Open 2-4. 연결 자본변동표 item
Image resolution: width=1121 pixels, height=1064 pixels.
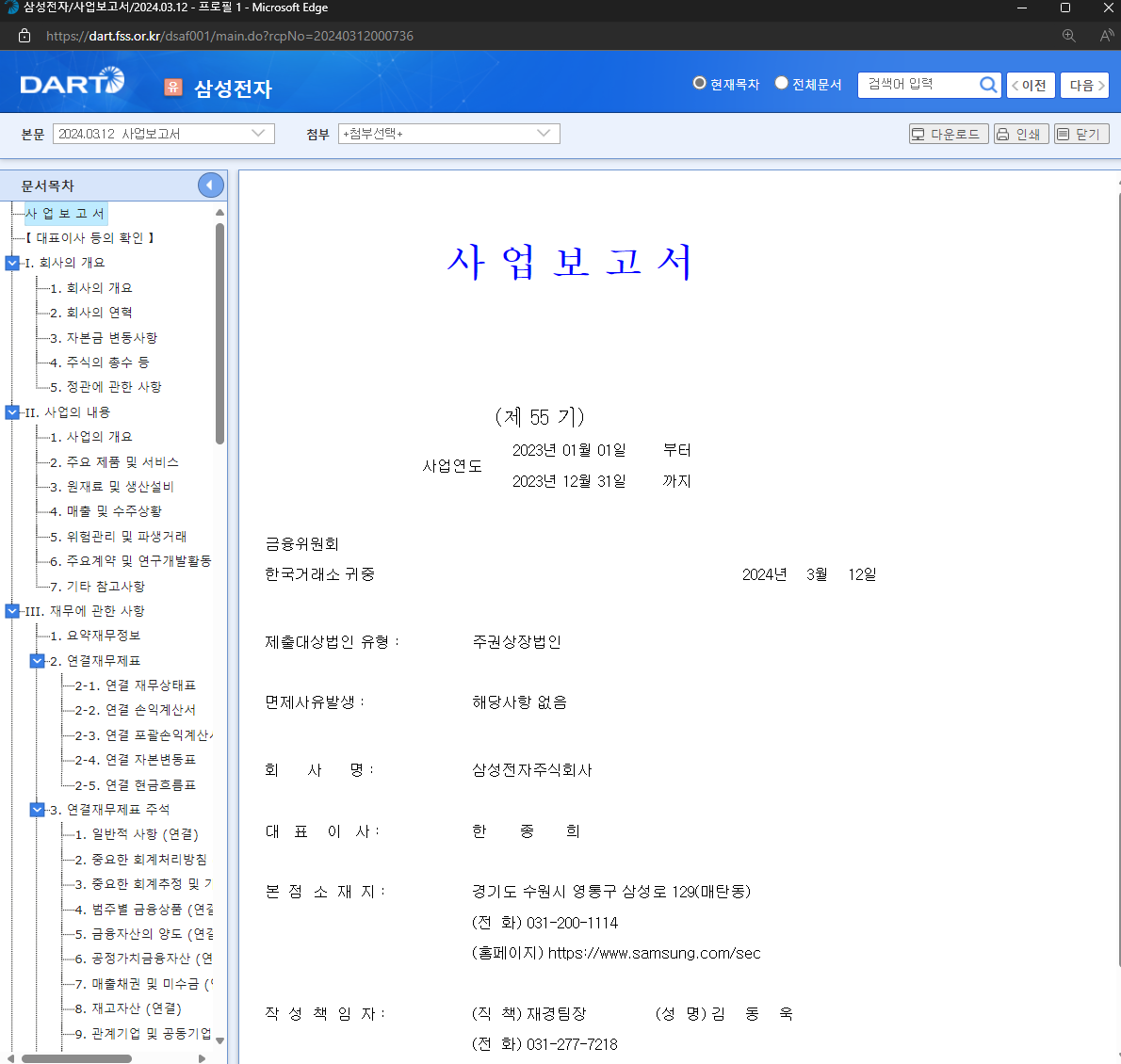(x=135, y=760)
